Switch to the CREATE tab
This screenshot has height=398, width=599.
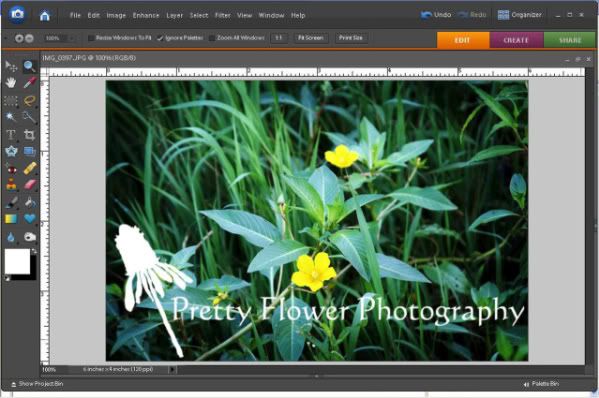pyautogui.click(x=516, y=40)
